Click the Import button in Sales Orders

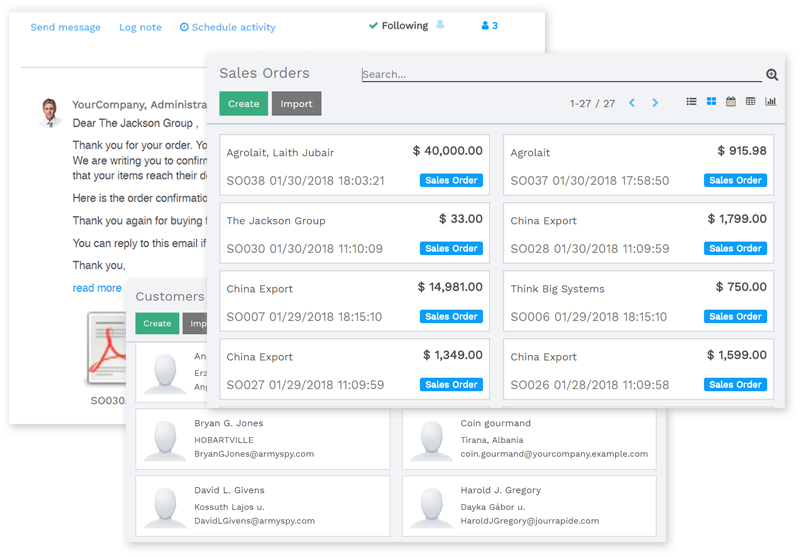(x=296, y=103)
